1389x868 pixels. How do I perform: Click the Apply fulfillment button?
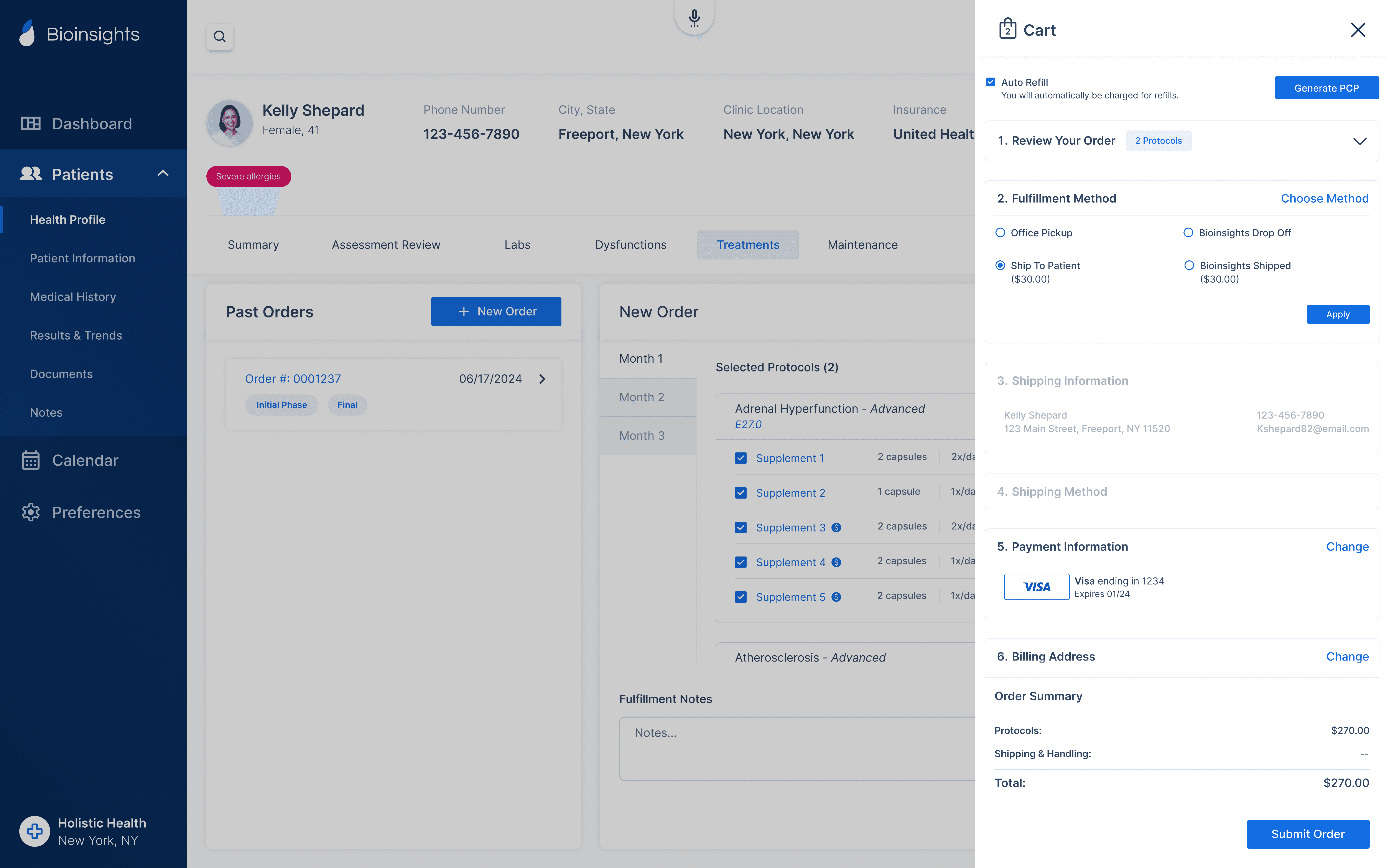point(1338,315)
